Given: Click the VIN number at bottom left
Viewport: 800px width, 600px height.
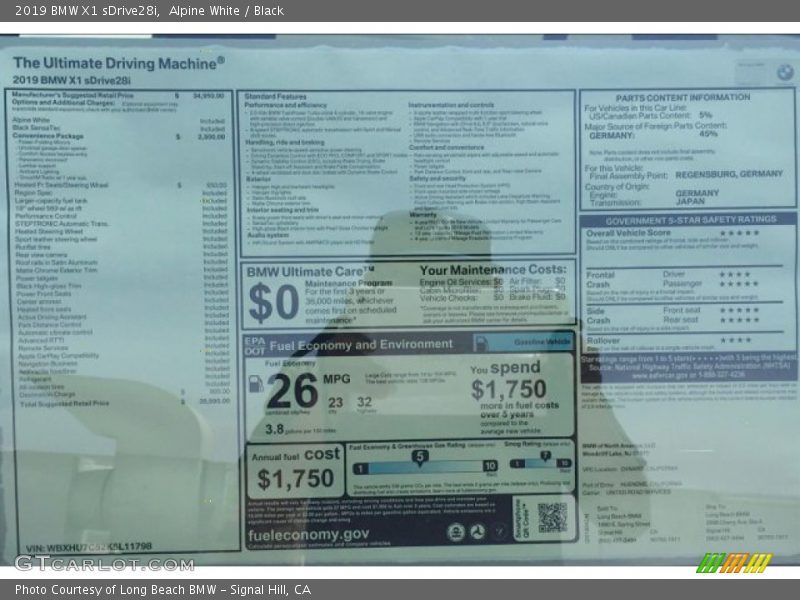Looking at the screenshot, I should [89, 547].
